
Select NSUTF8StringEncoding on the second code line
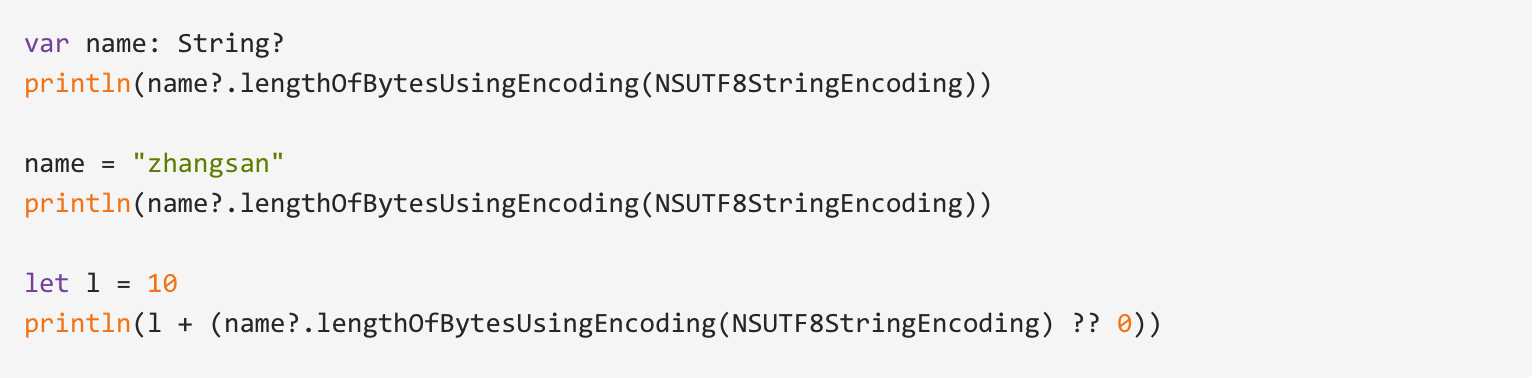click(x=810, y=85)
